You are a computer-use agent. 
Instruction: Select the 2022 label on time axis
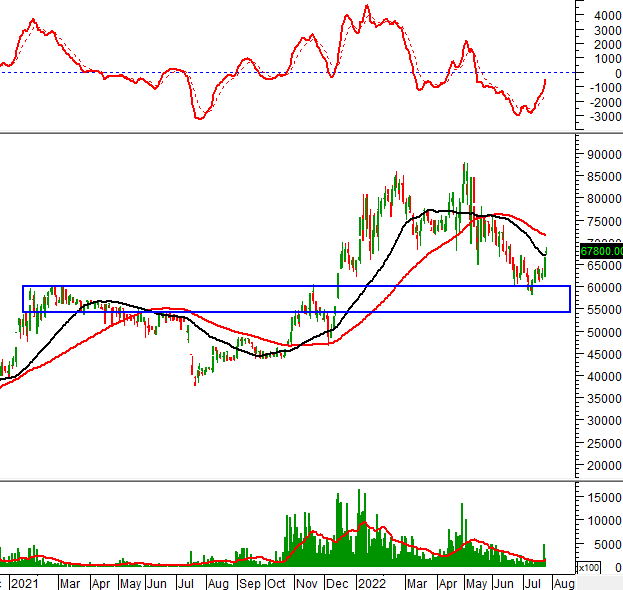click(x=372, y=584)
